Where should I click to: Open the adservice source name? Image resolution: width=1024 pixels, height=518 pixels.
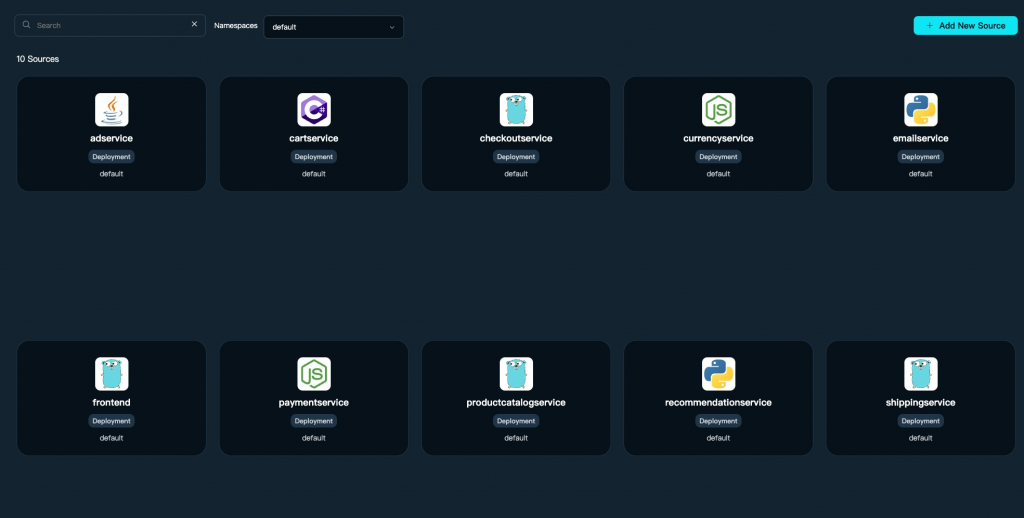coord(112,138)
